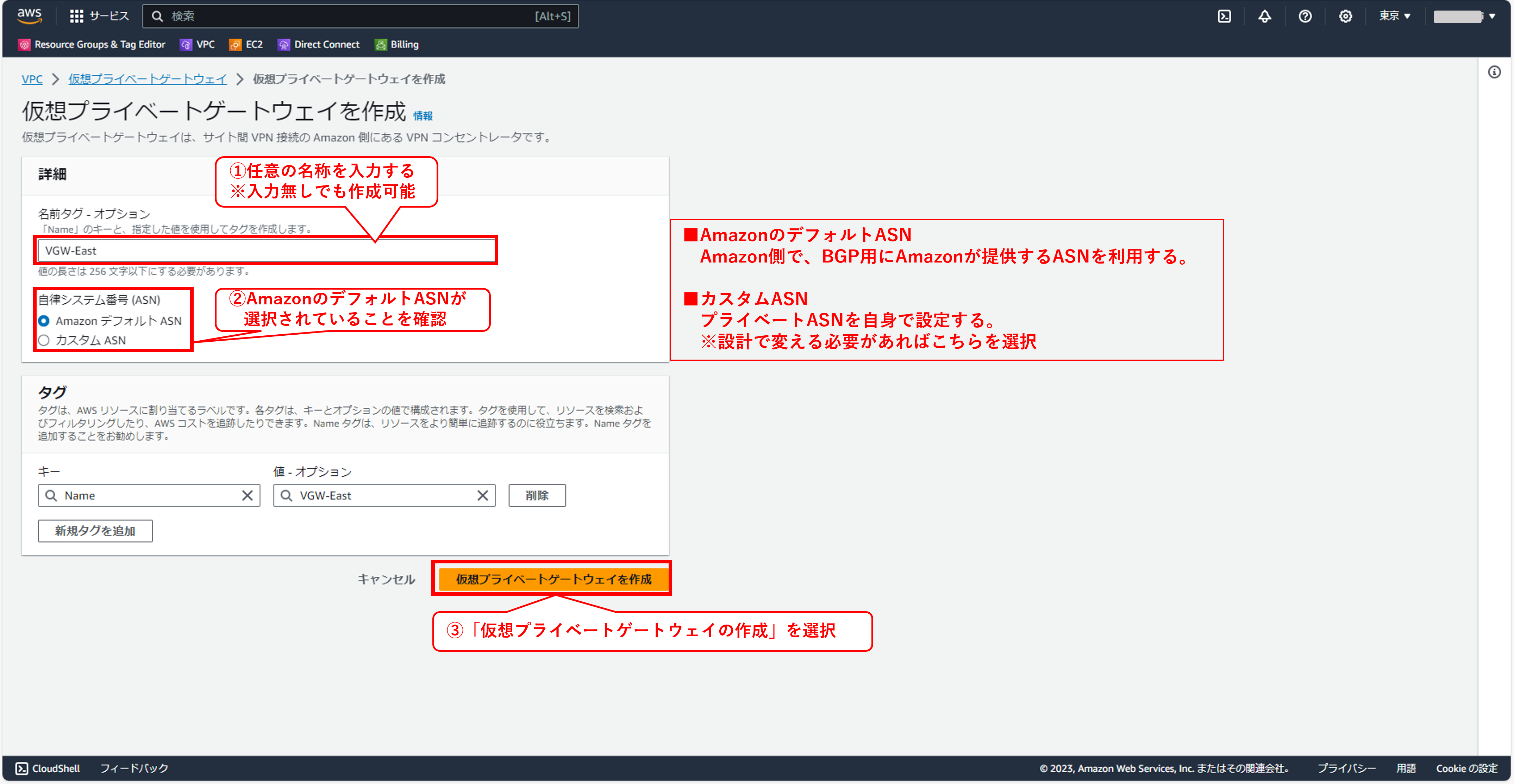
Task: Click the delete tag button
Action: [537, 496]
